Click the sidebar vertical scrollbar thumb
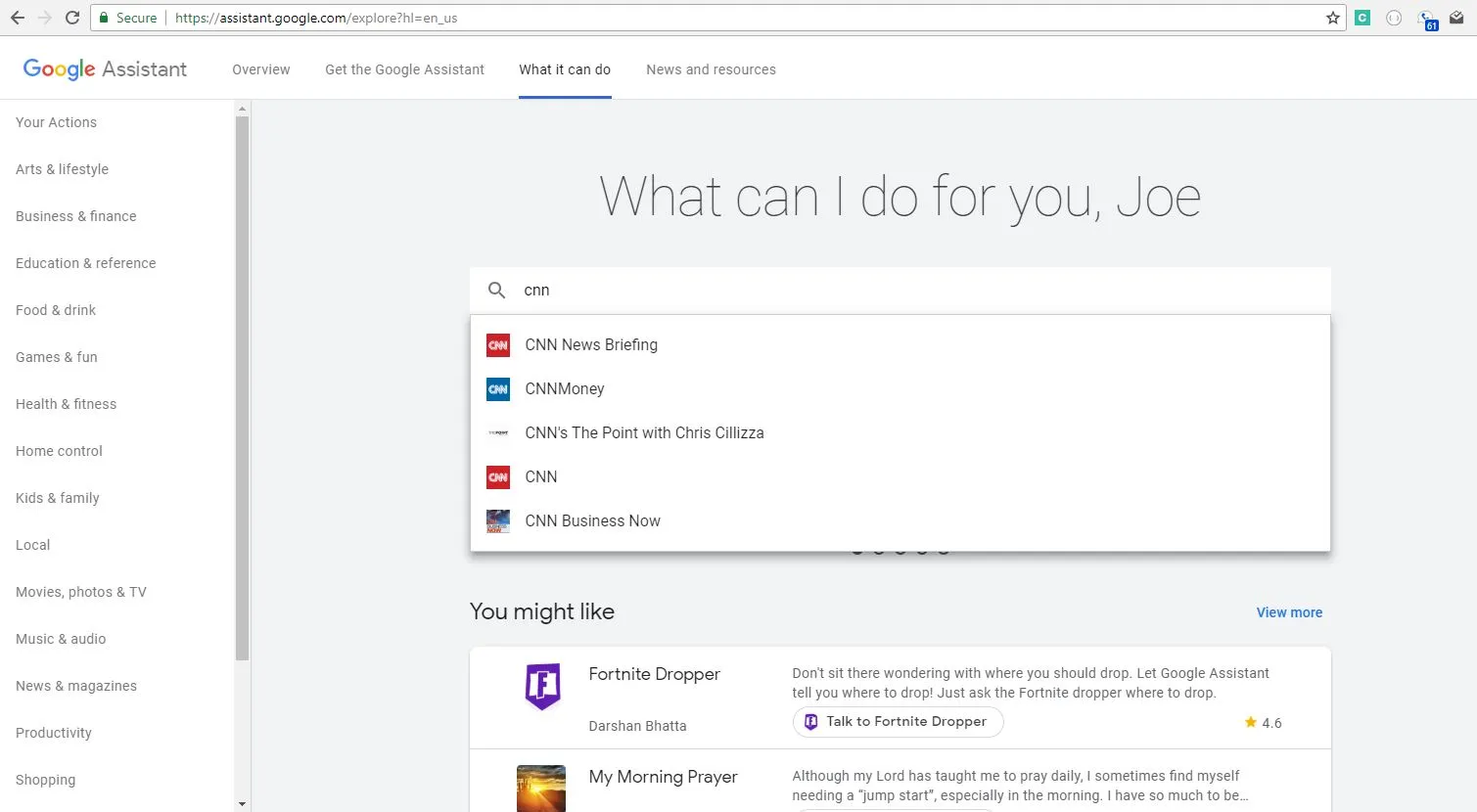This screenshot has width=1477, height=812. click(x=243, y=388)
